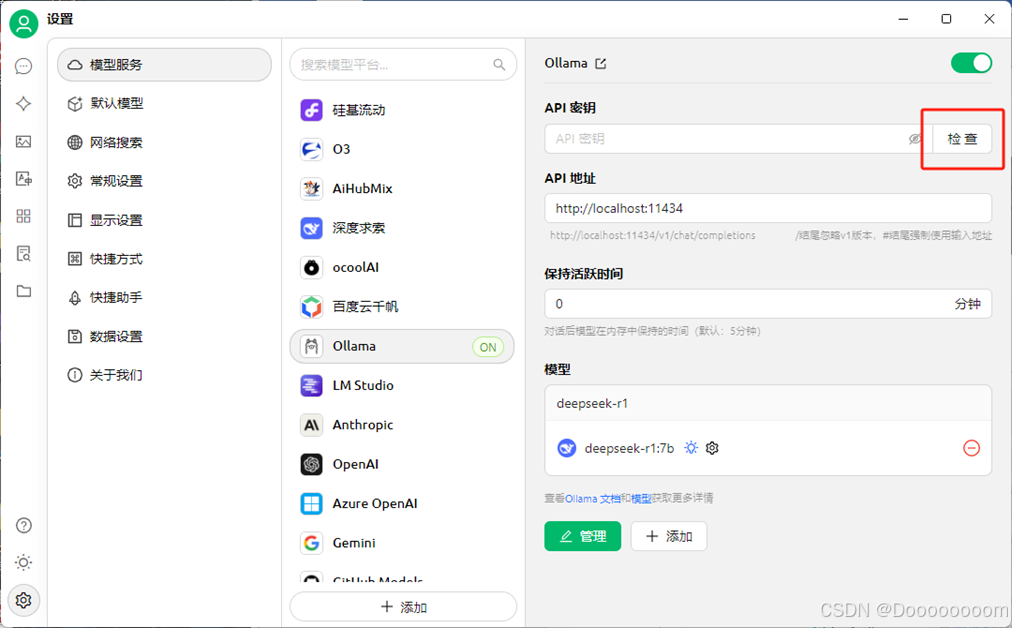Open 默认模型 settings section
Screen dimensions: 1012x628
tap(165, 103)
